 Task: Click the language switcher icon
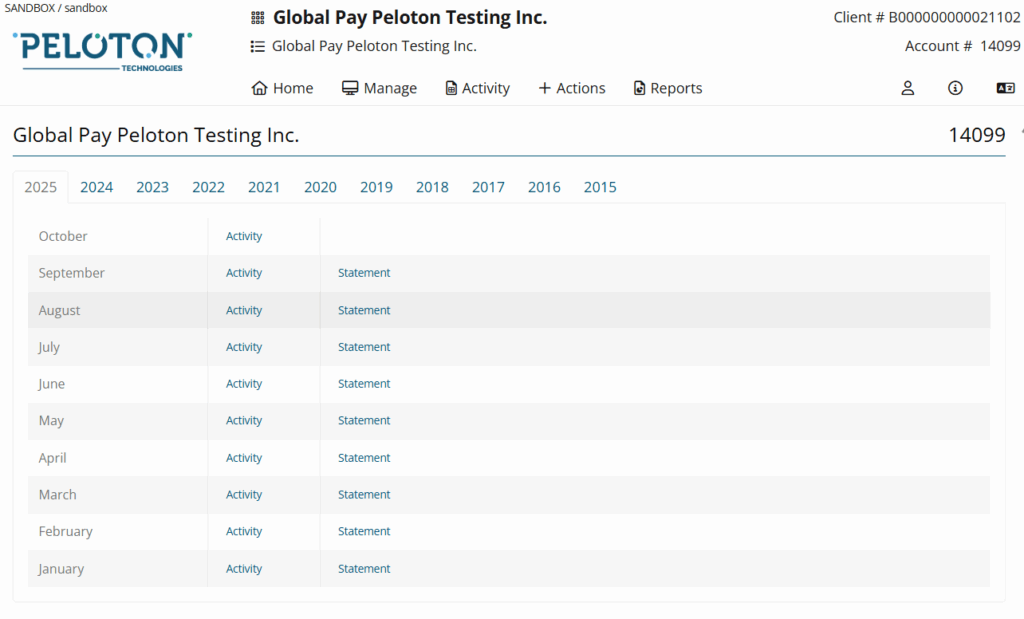[x=1005, y=88]
